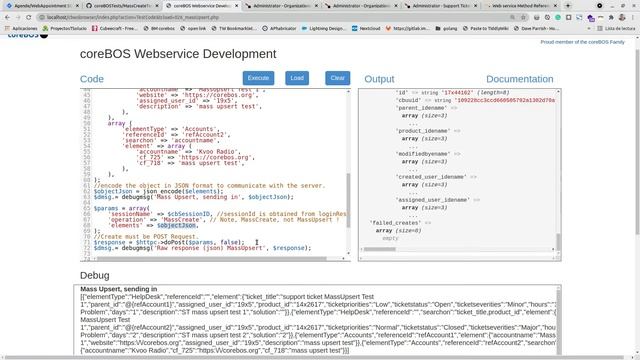Click highlighted $objectJson in code editor
640x360 pixels.
click(x=176, y=225)
